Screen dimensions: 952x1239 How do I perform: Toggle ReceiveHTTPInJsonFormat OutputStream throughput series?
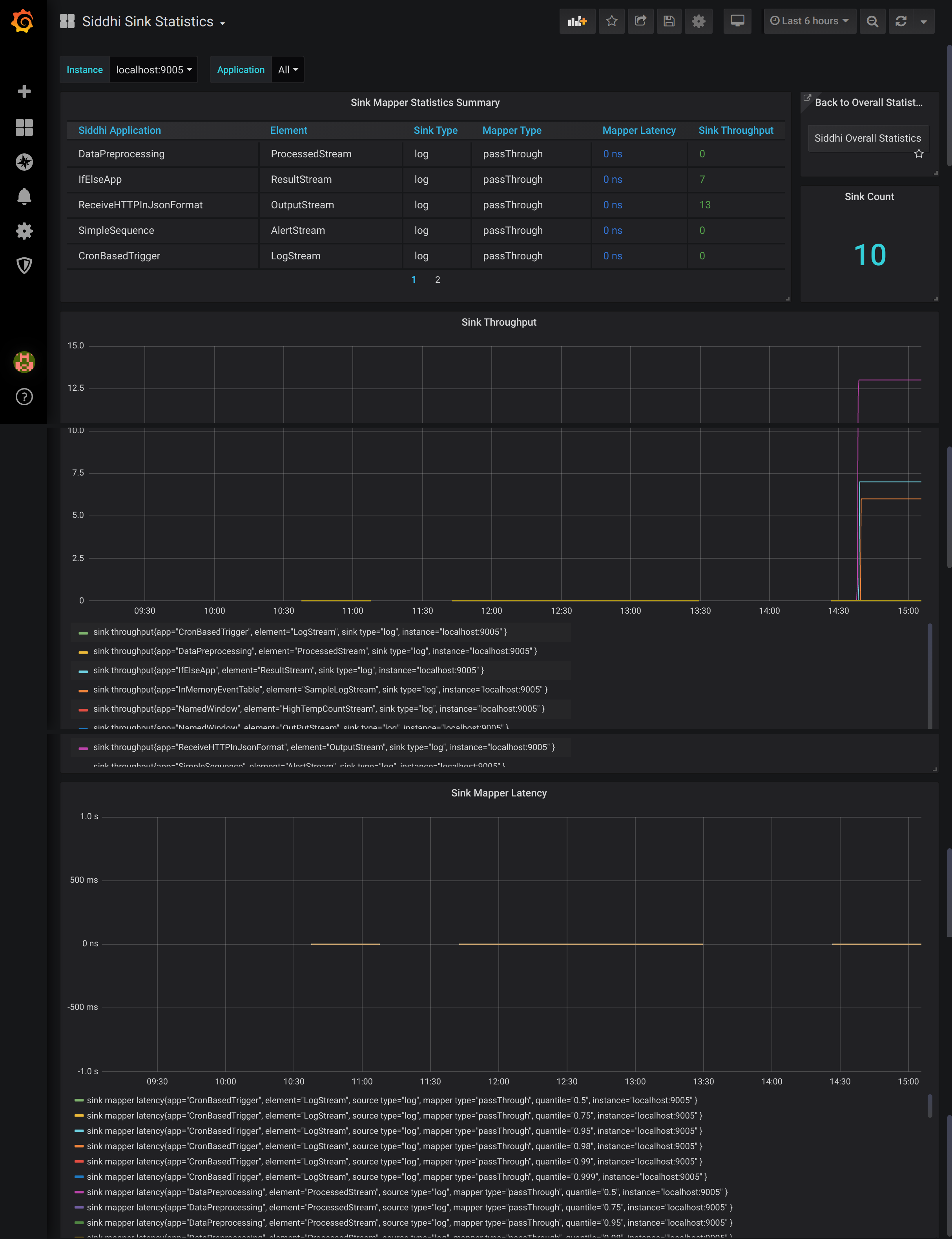click(324, 747)
